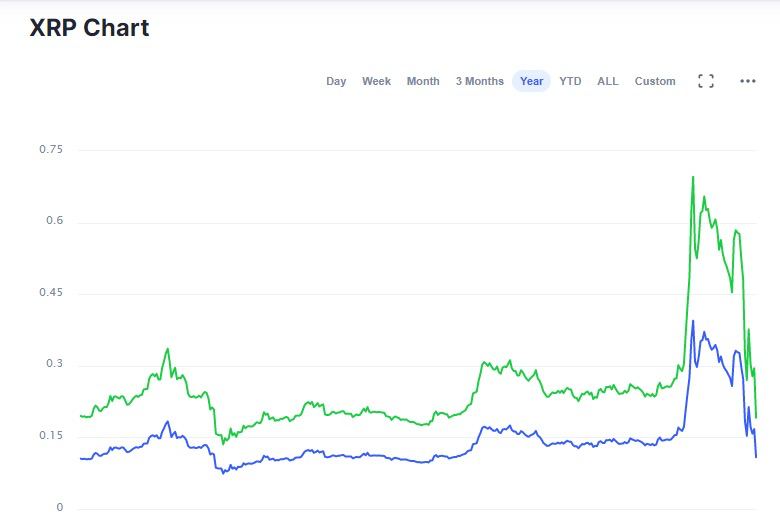Switch chart range to Day

336,81
